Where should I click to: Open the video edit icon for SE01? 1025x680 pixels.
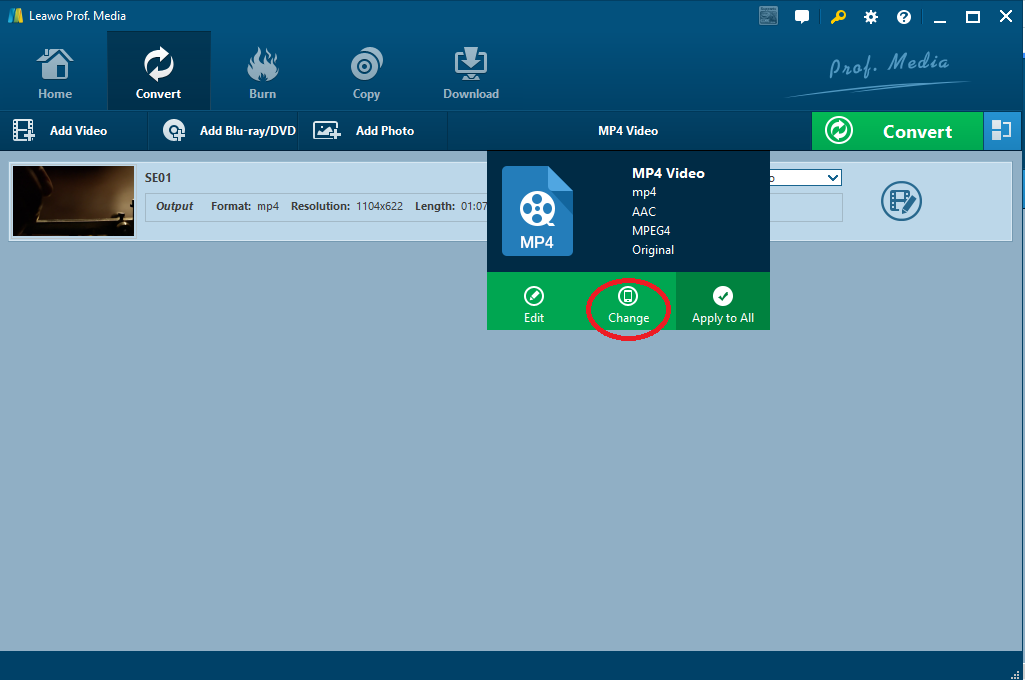901,201
